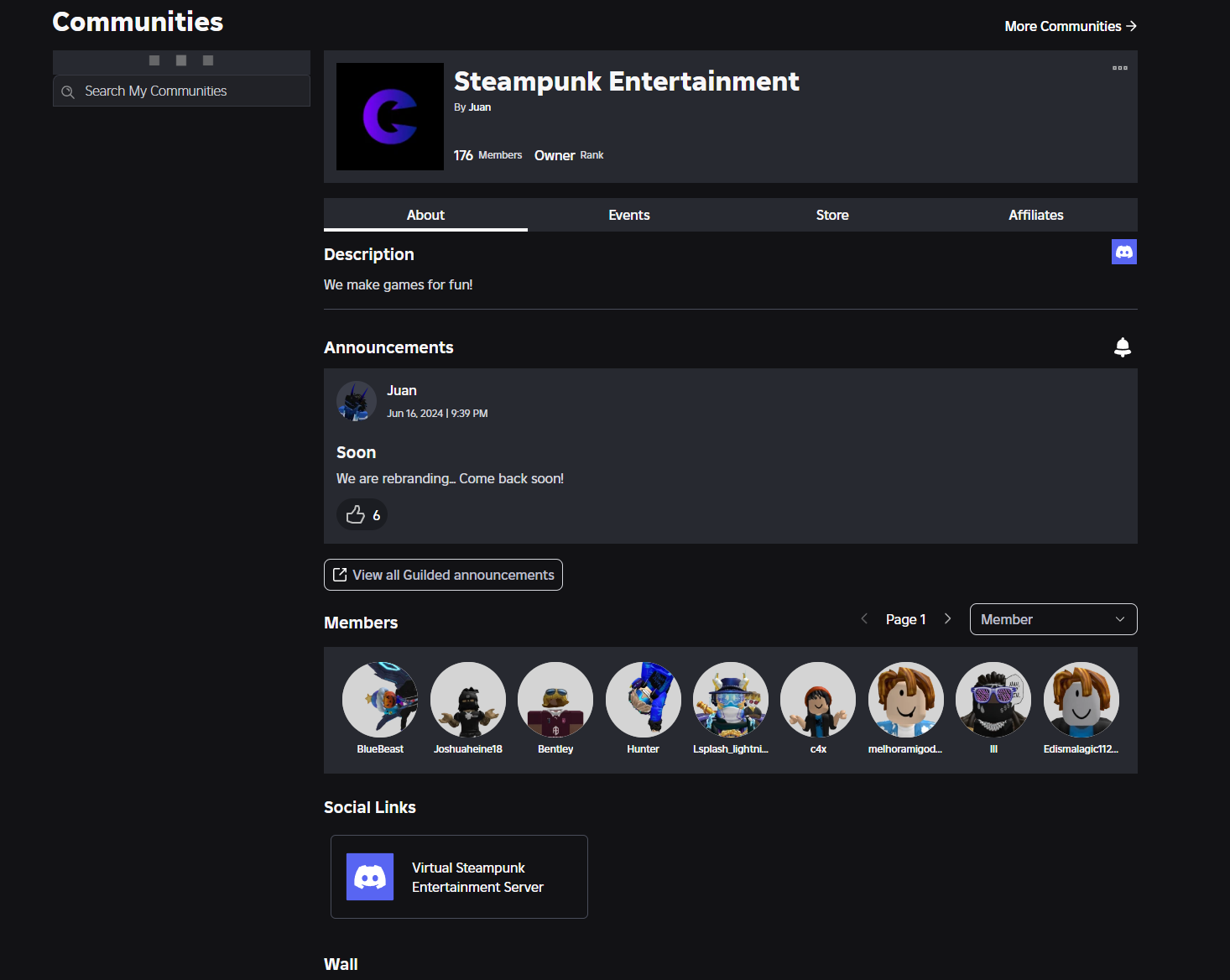Image resolution: width=1230 pixels, height=980 pixels.
Task: Click the search magnifier in Search My Communities
Action: click(68, 91)
